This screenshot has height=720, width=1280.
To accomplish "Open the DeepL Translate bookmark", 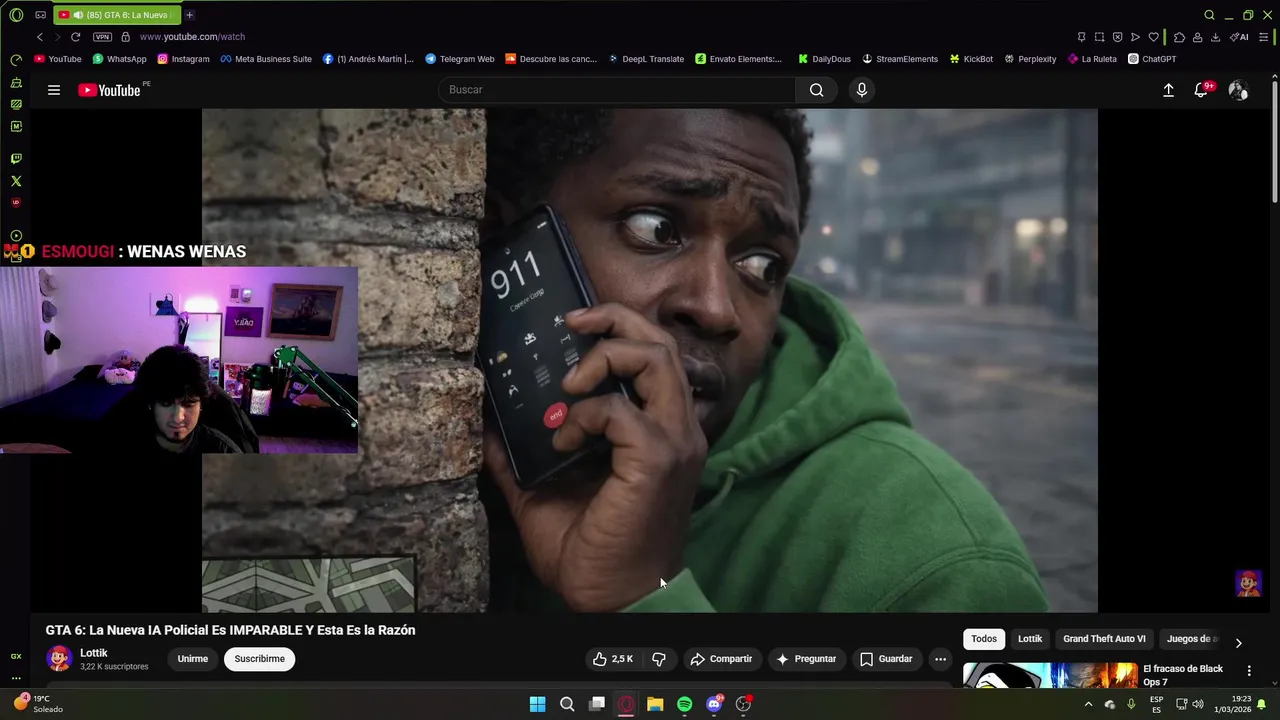I will [x=646, y=59].
